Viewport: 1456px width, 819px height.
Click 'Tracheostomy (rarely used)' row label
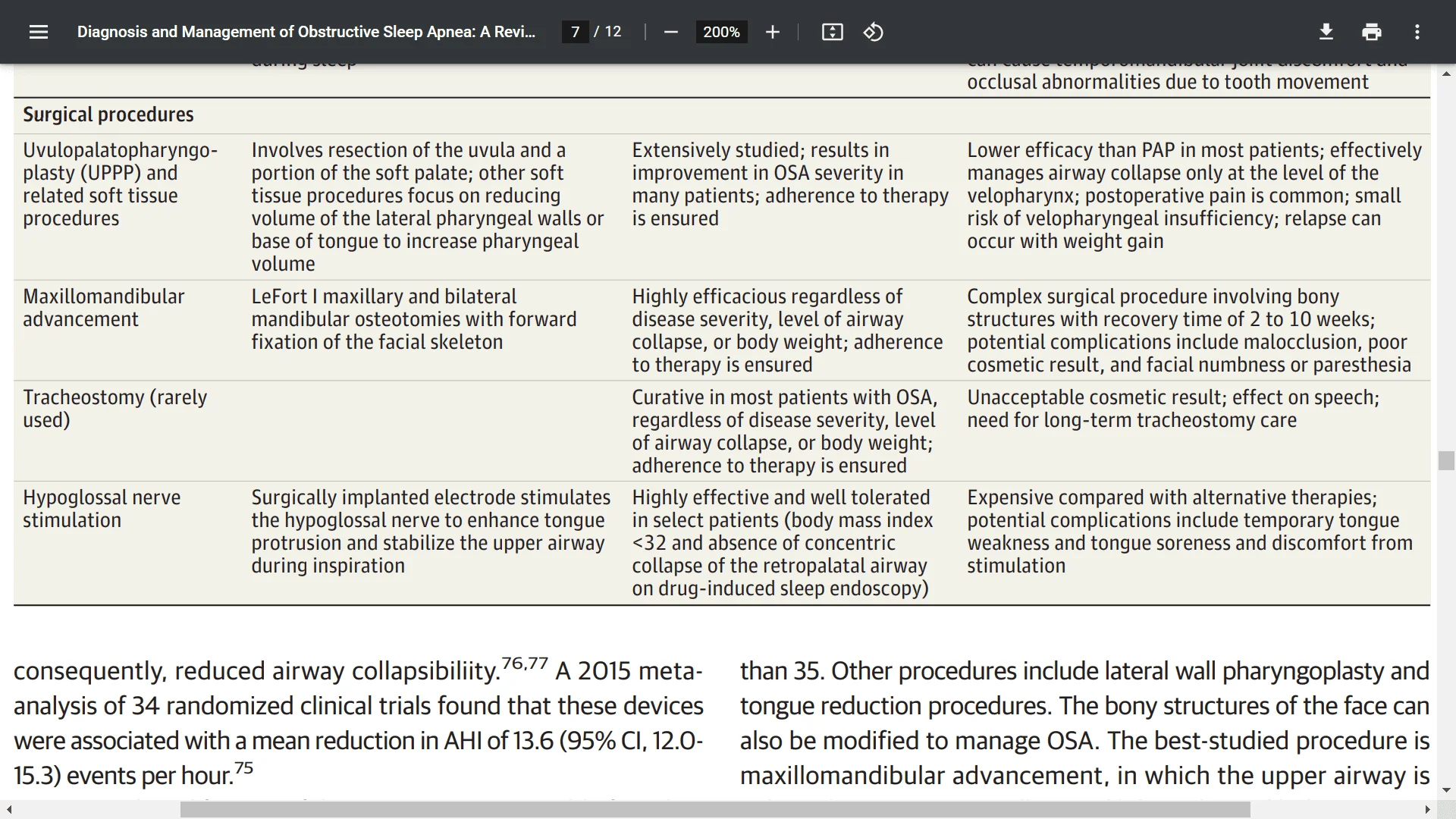point(115,409)
